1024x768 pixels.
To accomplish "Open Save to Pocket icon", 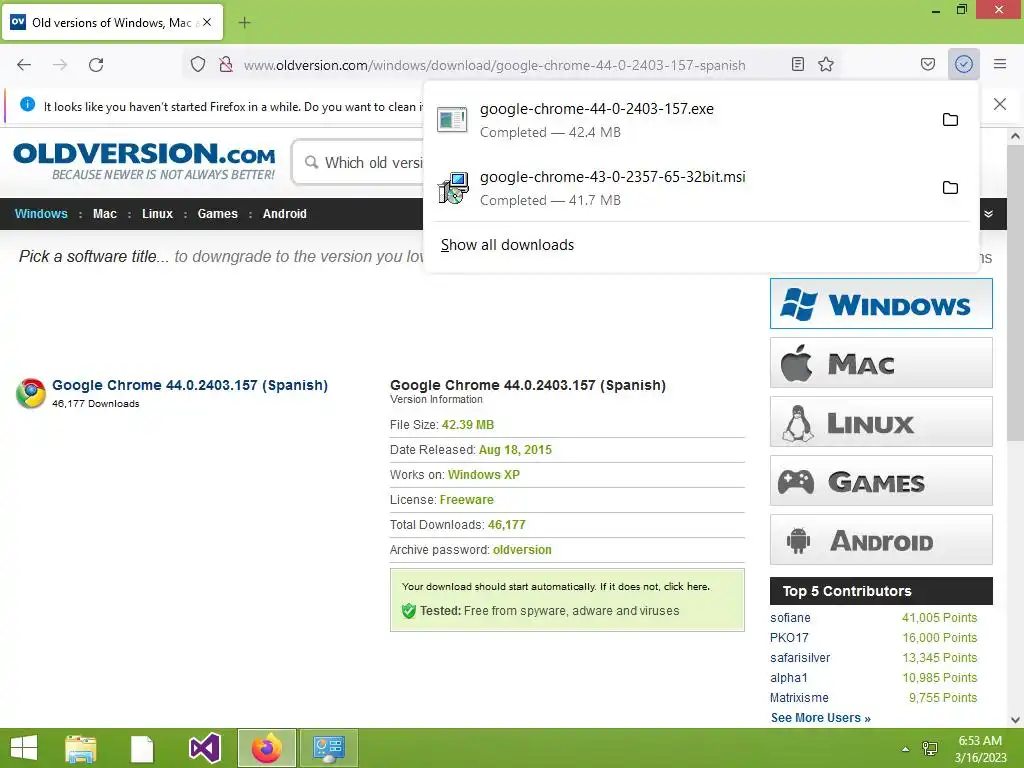I will coord(928,64).
